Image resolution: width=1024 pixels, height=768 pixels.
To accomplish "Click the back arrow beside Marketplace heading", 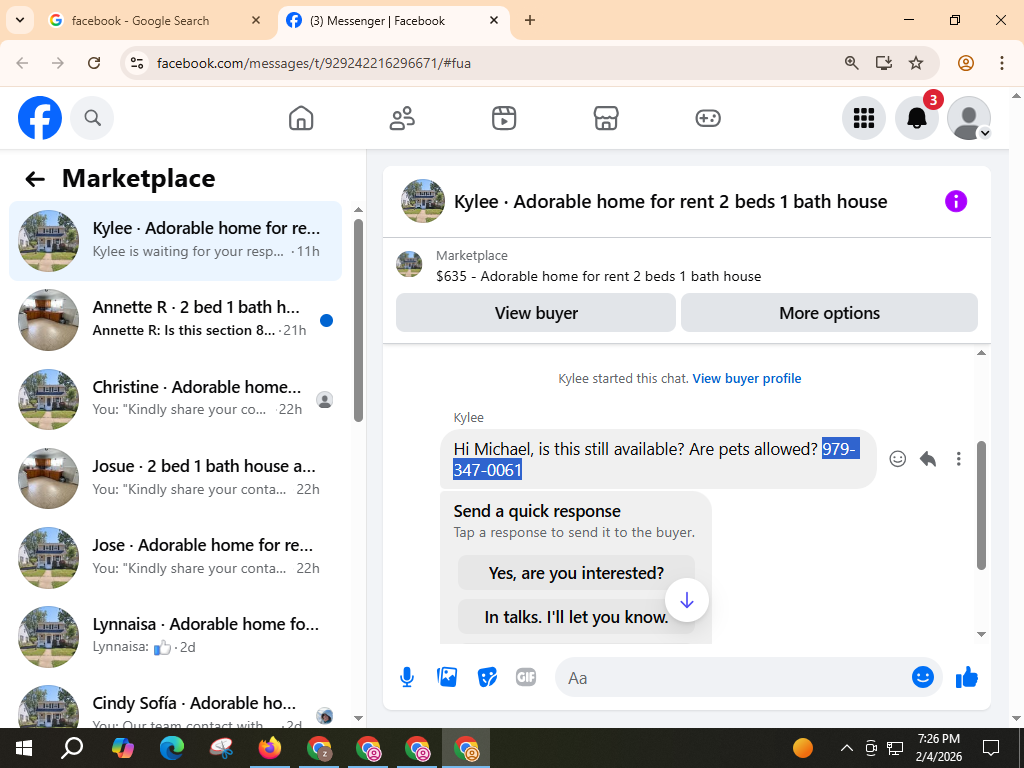I will 35,179.
